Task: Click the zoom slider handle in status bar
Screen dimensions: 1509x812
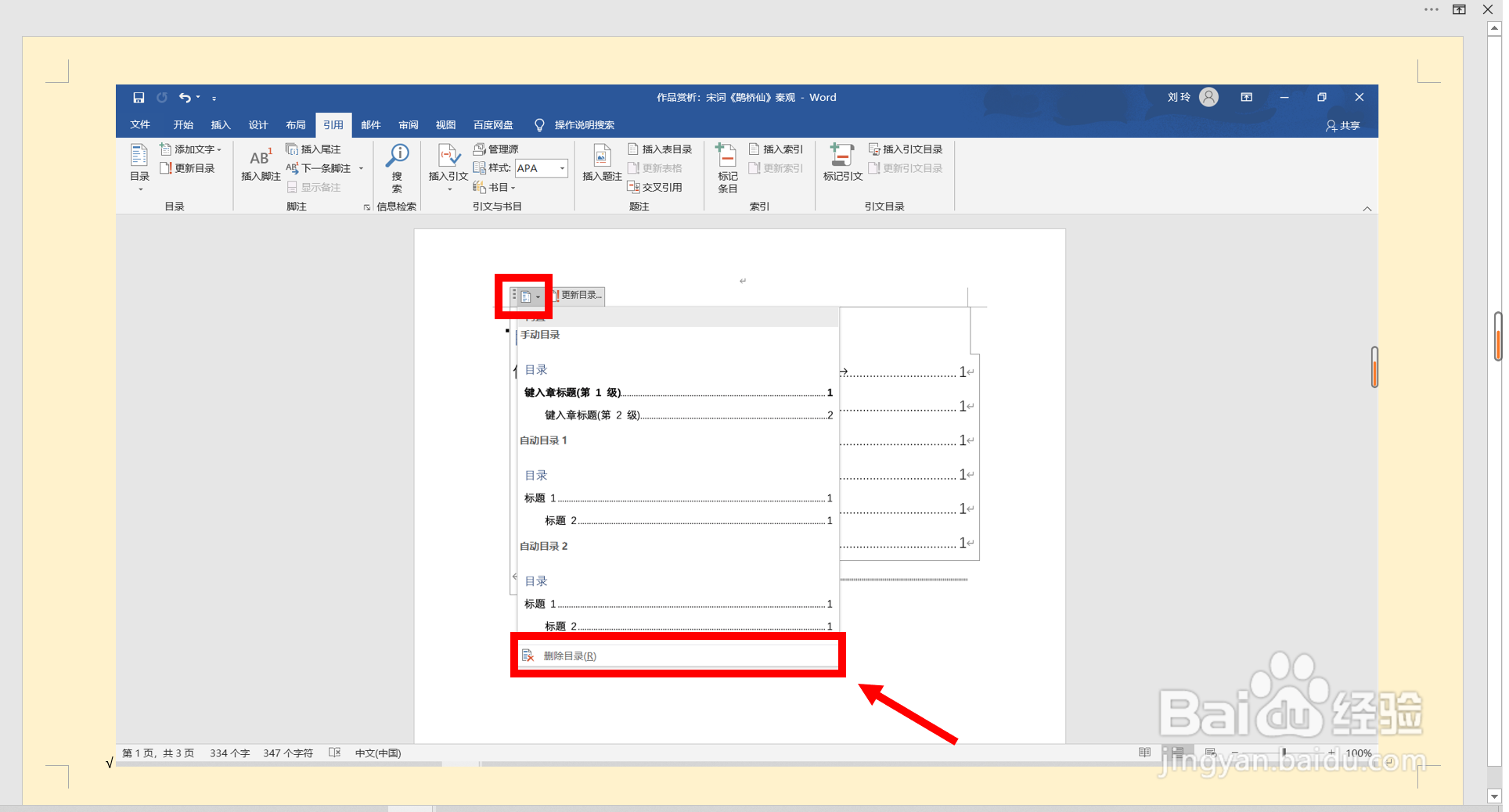Action: point(1284,753)
